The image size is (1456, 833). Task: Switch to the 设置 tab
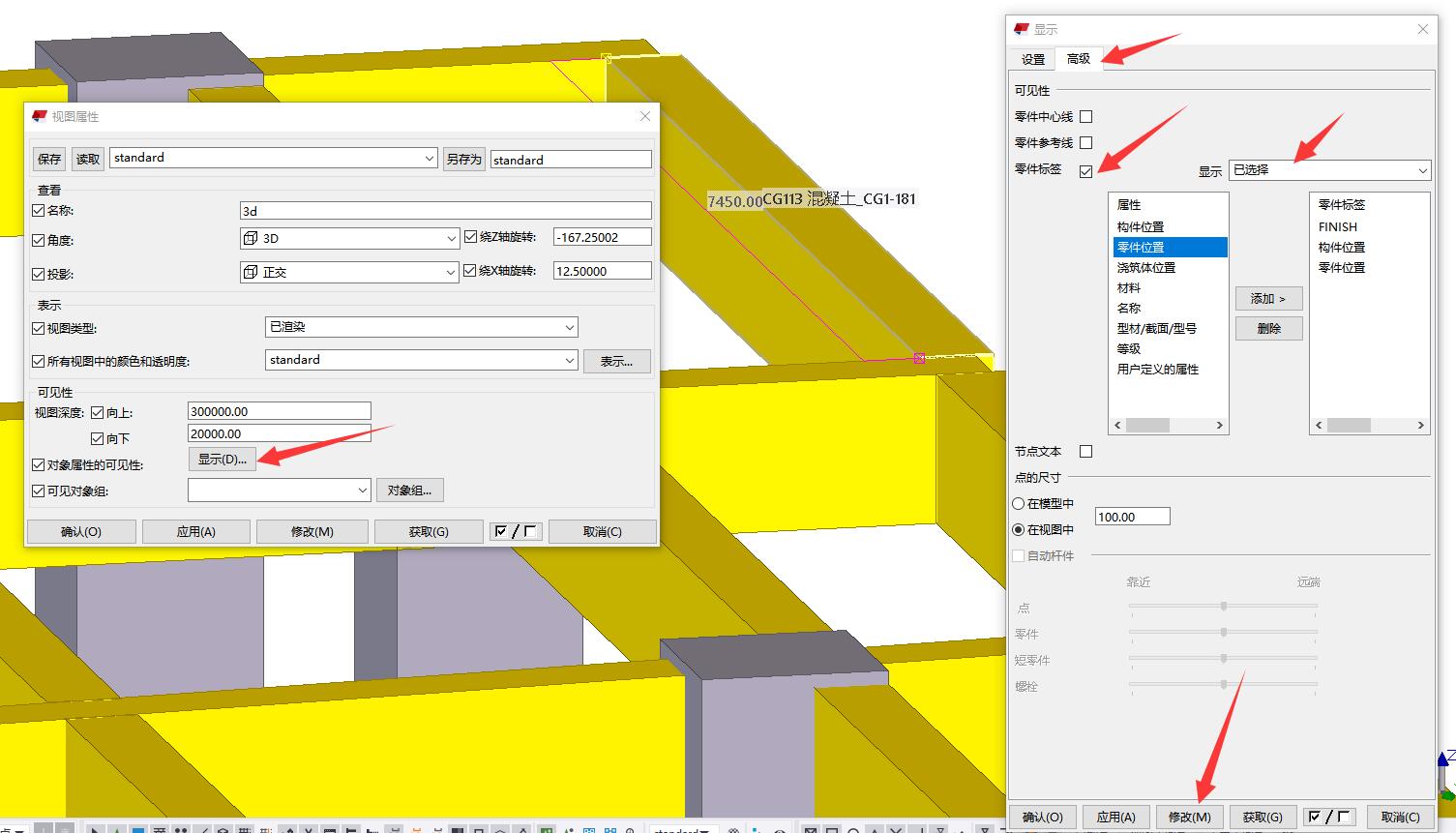click(x=1033, y=59)
